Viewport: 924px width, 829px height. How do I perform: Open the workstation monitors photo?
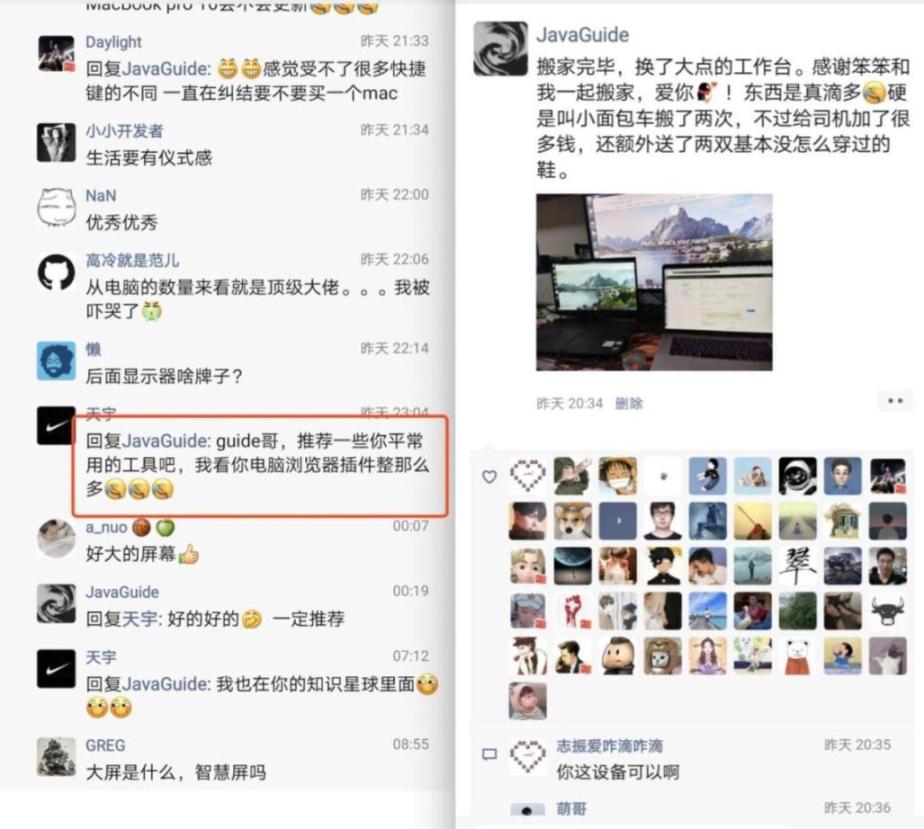[x=654, y=282]
